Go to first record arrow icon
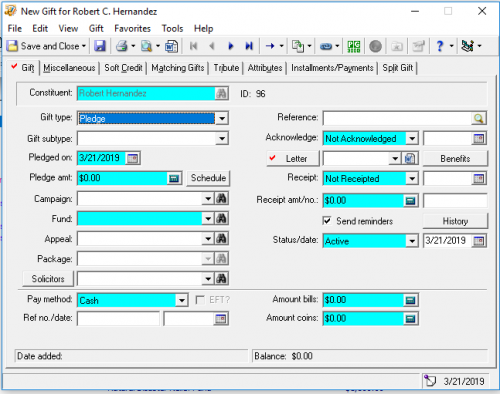 click(x=193, y=46)
